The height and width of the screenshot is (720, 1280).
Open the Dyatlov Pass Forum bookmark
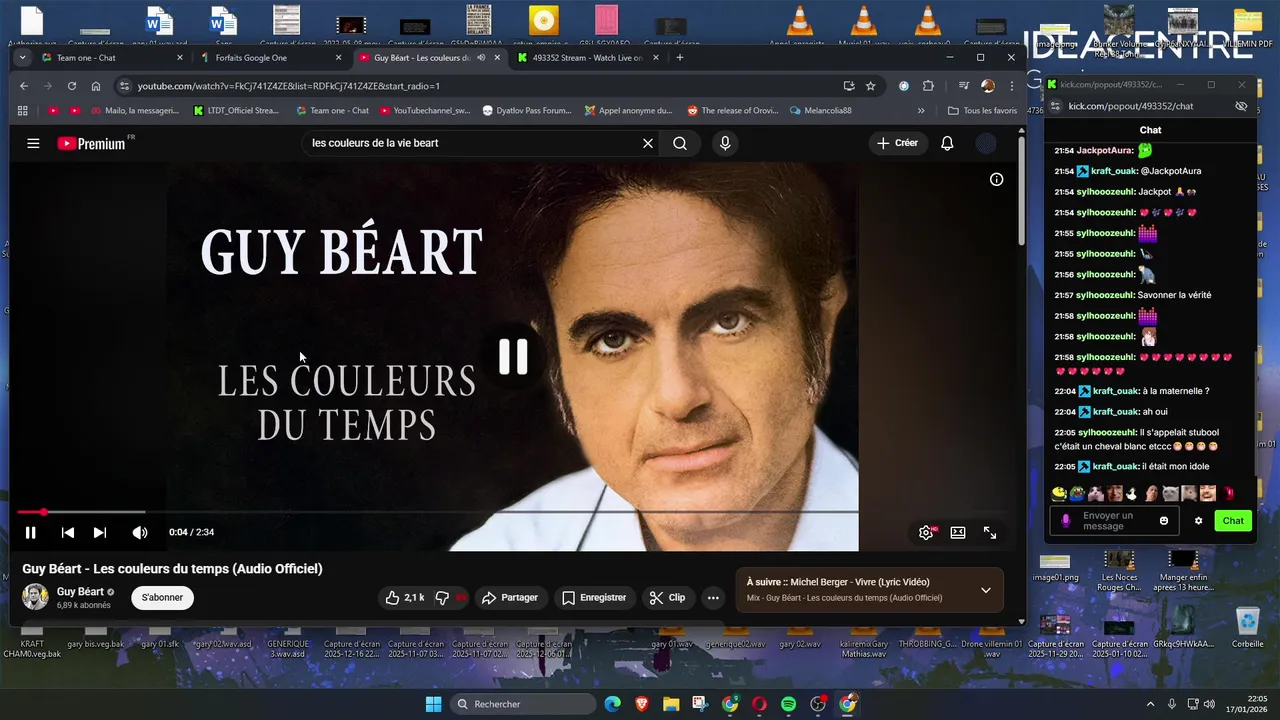coord(527,110)
